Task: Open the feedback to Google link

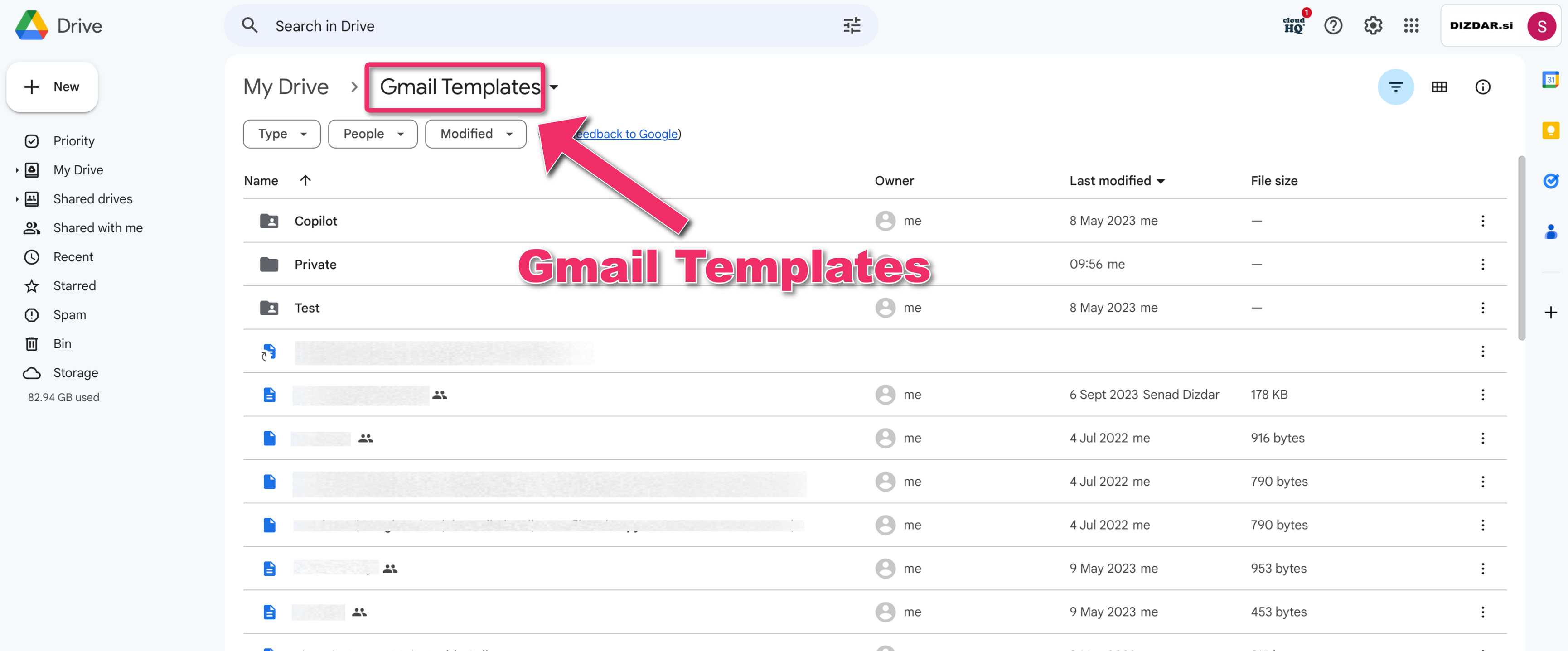Action: (627, 134)
